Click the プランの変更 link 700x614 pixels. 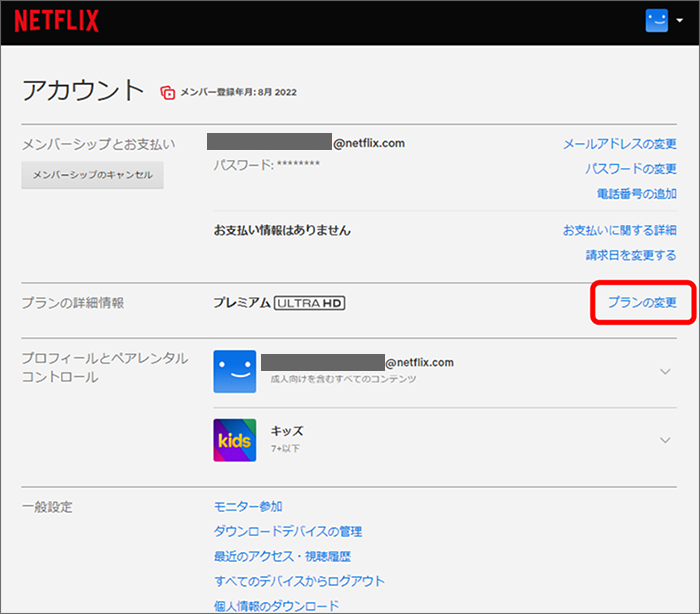point(642,302)
